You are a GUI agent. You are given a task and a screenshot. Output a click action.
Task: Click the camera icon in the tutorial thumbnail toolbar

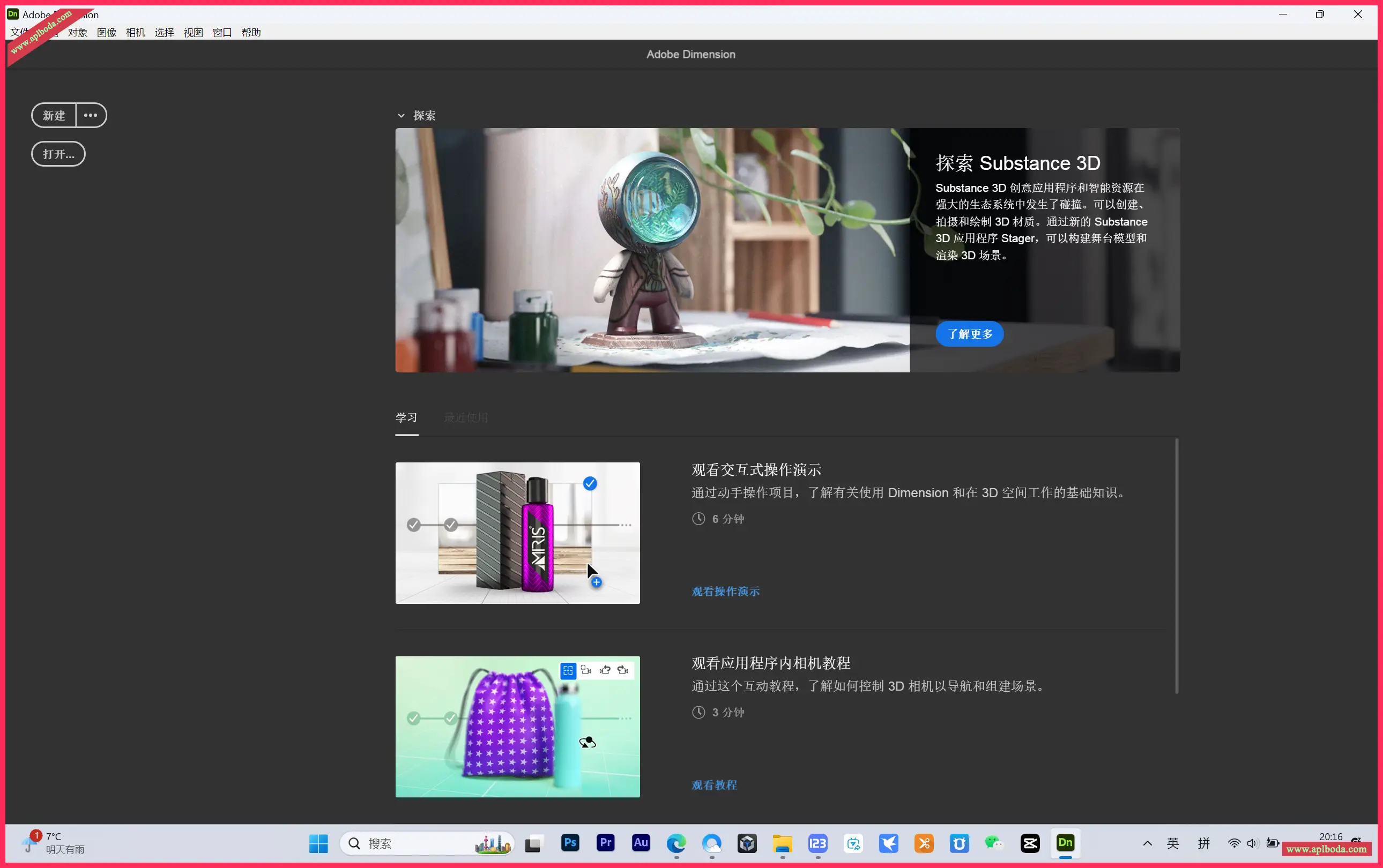click(x=586, y=670)
